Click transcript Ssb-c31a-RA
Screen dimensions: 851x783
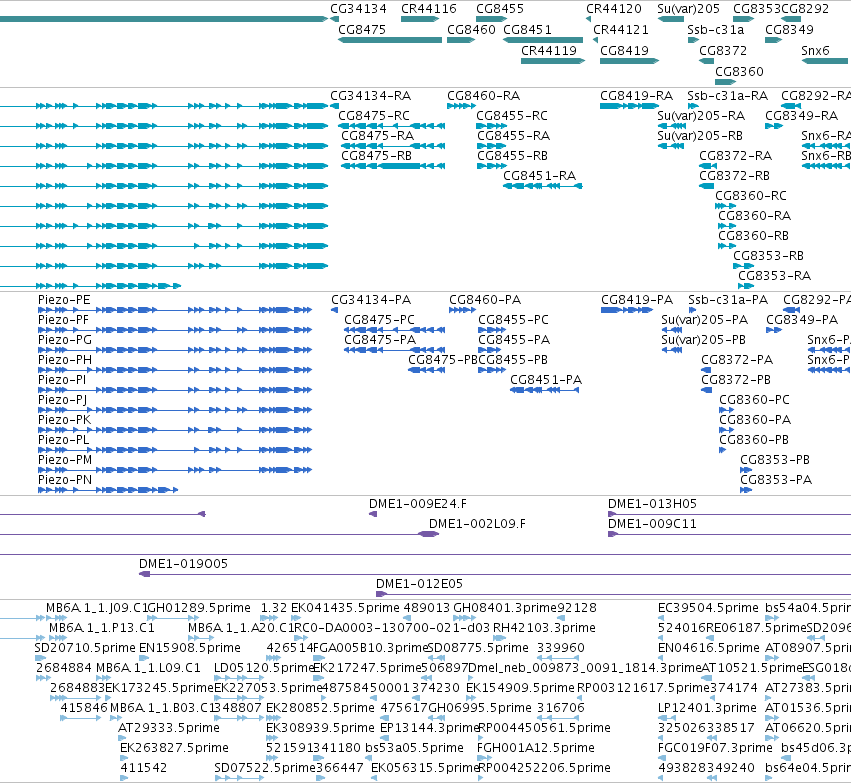click(728, 96)
